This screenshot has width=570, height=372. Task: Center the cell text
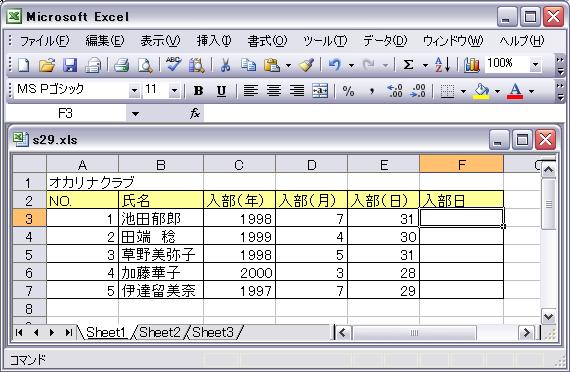(x=274, y=91)
